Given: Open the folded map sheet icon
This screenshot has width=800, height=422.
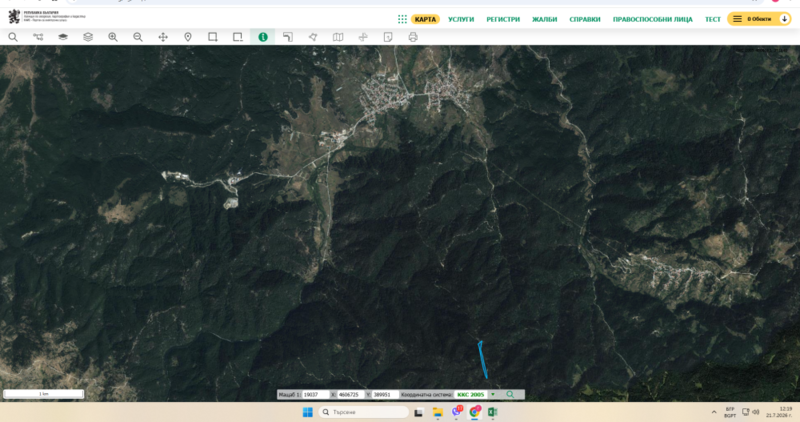Looking at the screenshot, I should pyautogui.click(x=338, y=37).
